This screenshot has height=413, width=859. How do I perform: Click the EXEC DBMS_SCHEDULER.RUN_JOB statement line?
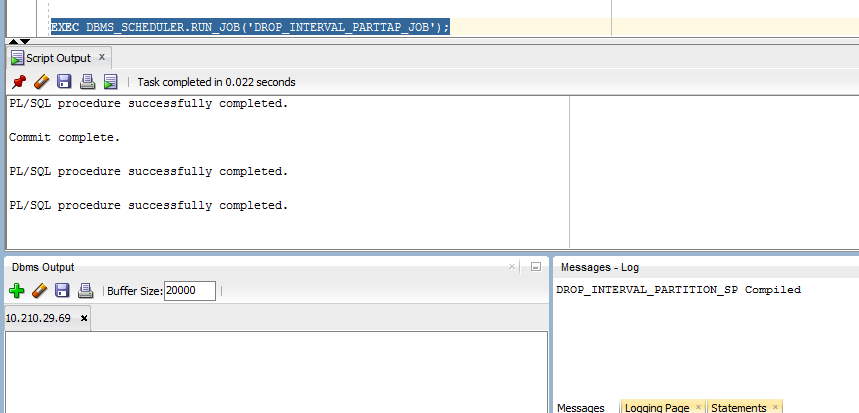pyautogui.click(x=250, y=26)
